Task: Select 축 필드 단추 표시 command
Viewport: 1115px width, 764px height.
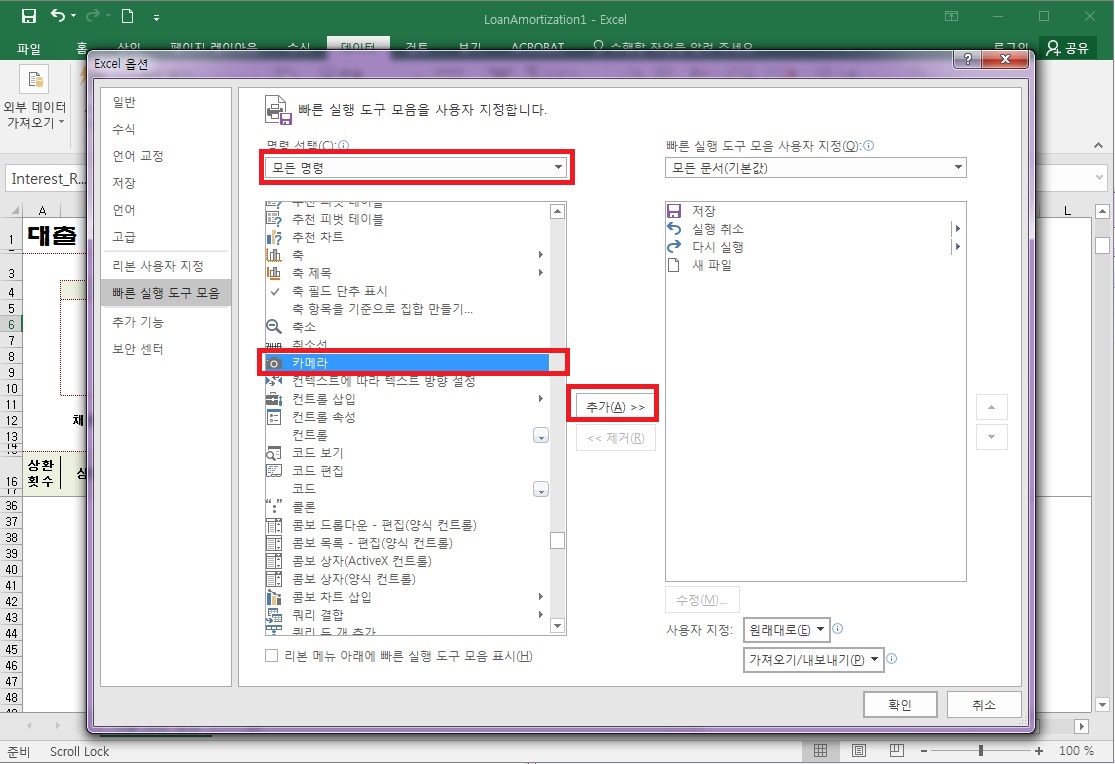Action: pos(407,291)
